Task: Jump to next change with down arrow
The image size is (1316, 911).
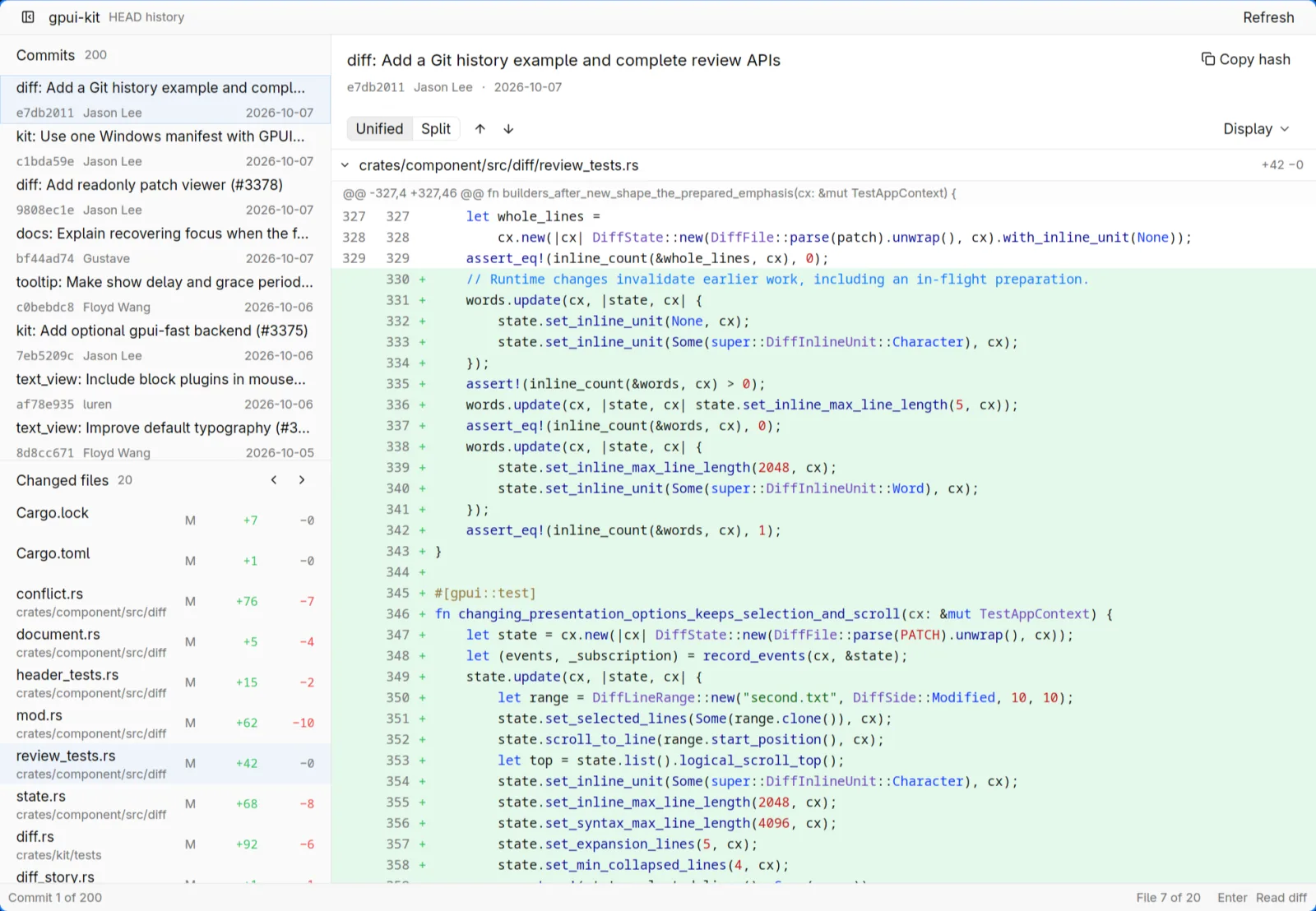Action: (508, 129)
